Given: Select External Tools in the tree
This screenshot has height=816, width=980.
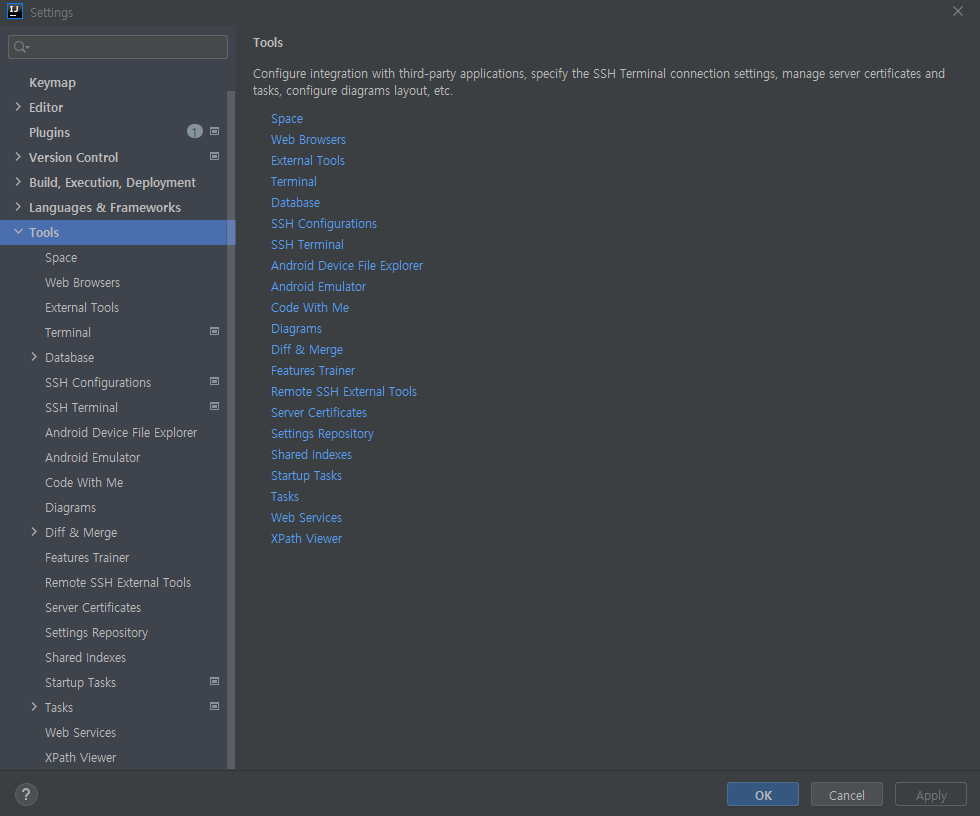Looking at the screenshot, I should [x=82, y=307].
